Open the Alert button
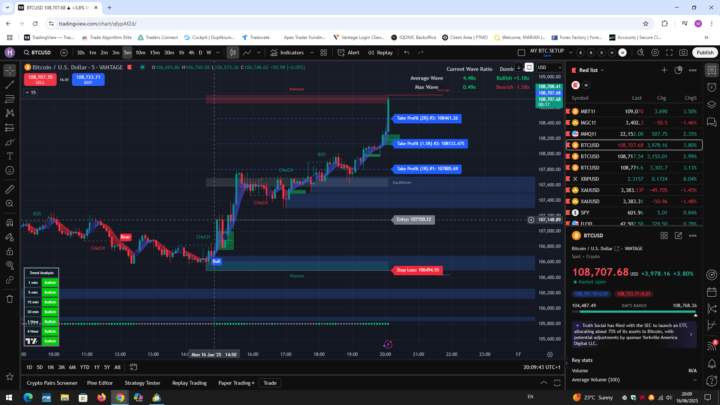Screen dimensions: 720x405 click(349, 53)
